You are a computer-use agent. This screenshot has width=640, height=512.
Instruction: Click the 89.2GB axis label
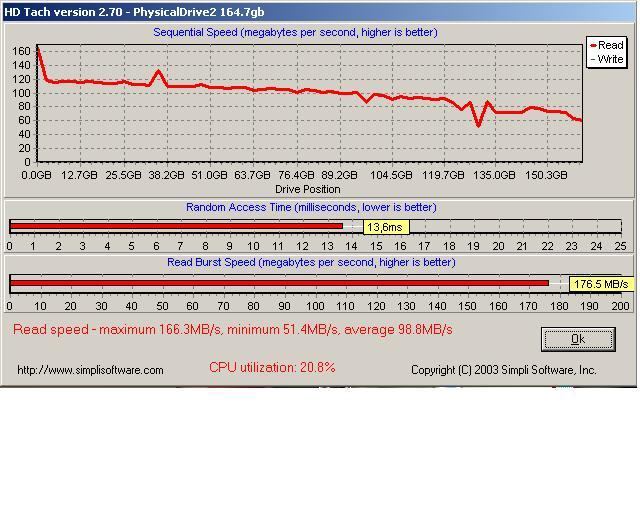[339, 175]
